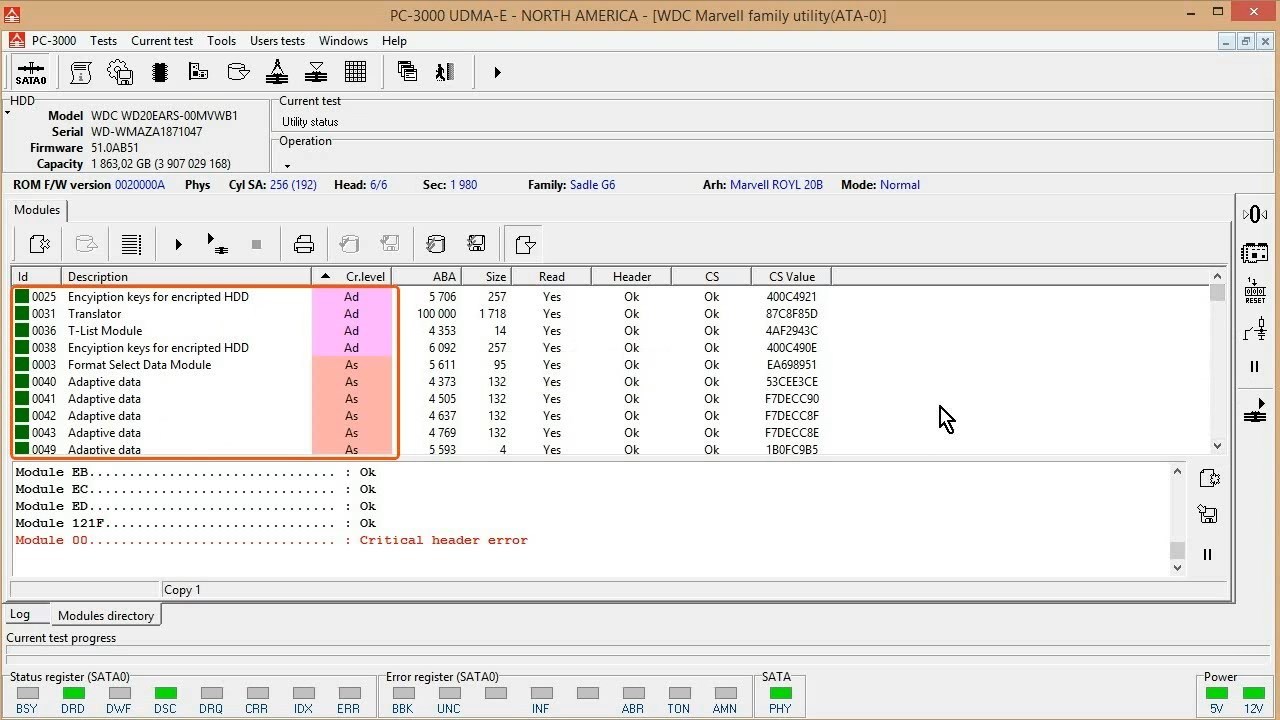The height and width of the screenshot is (720, 1280).
Task: Click the play arrow in Modules toolbar
Action: point(178,244)
